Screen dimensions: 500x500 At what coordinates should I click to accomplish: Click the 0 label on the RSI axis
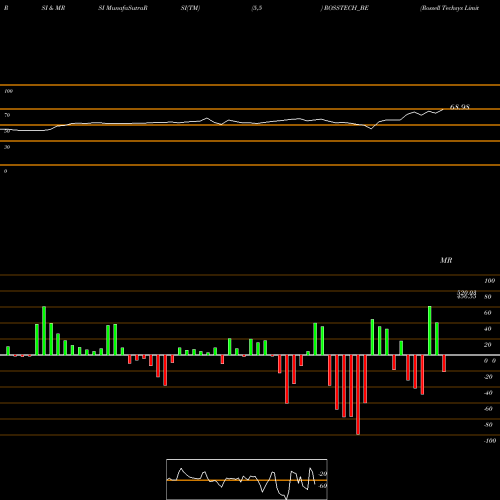(5, 171)
